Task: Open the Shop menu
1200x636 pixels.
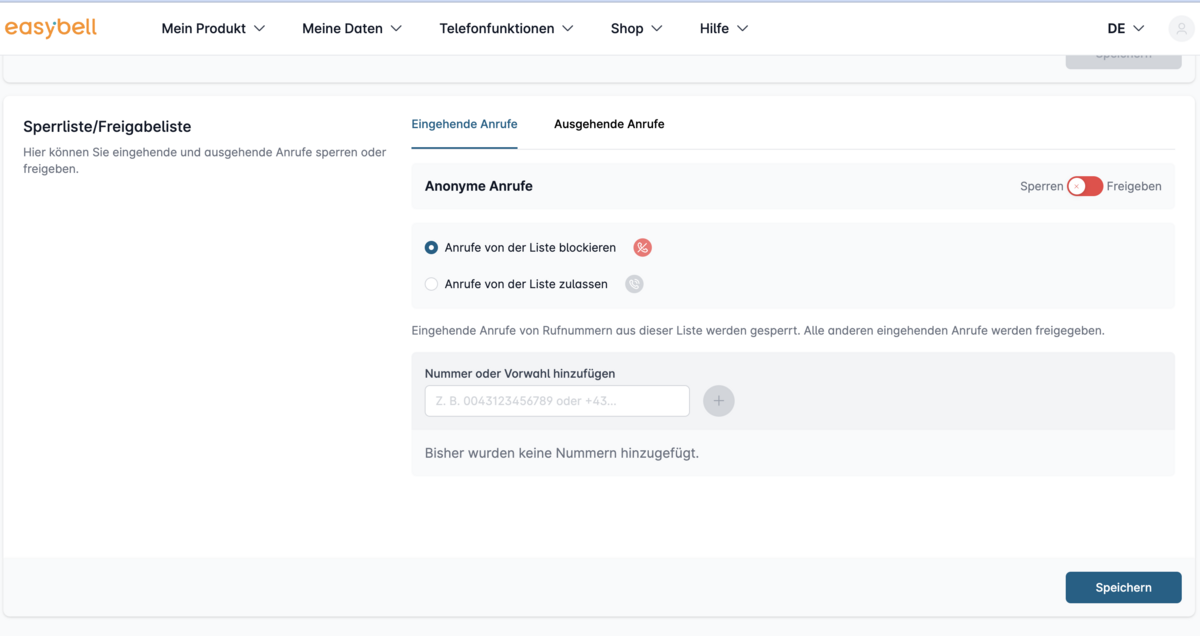Action: pos(636,29)
